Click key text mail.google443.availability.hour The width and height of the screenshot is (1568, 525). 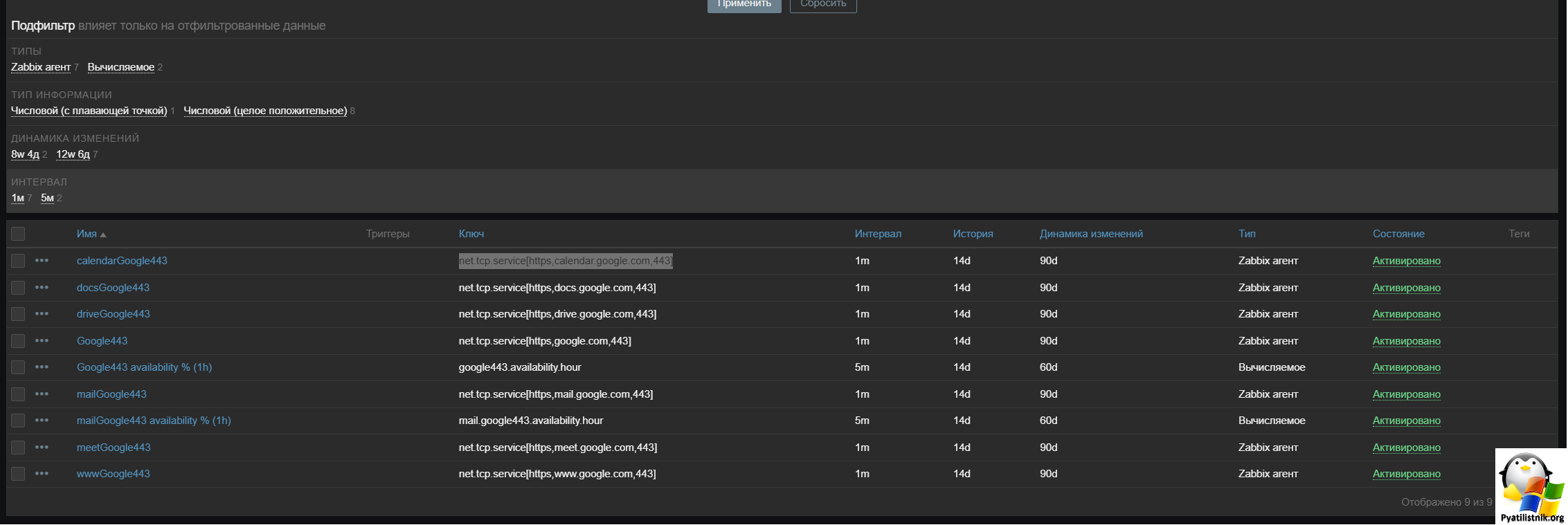click(531, 421)
